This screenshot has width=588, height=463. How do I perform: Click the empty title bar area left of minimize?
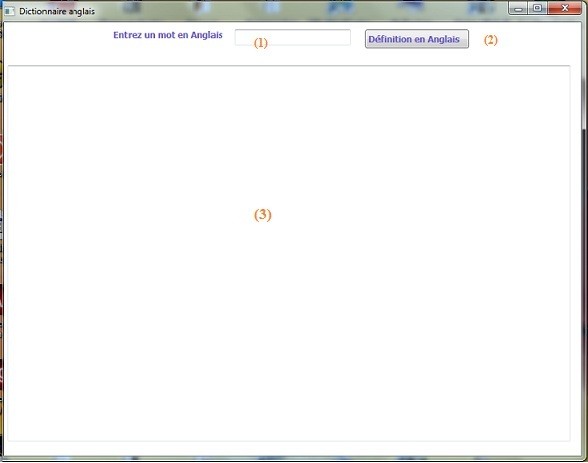[300, 11]
